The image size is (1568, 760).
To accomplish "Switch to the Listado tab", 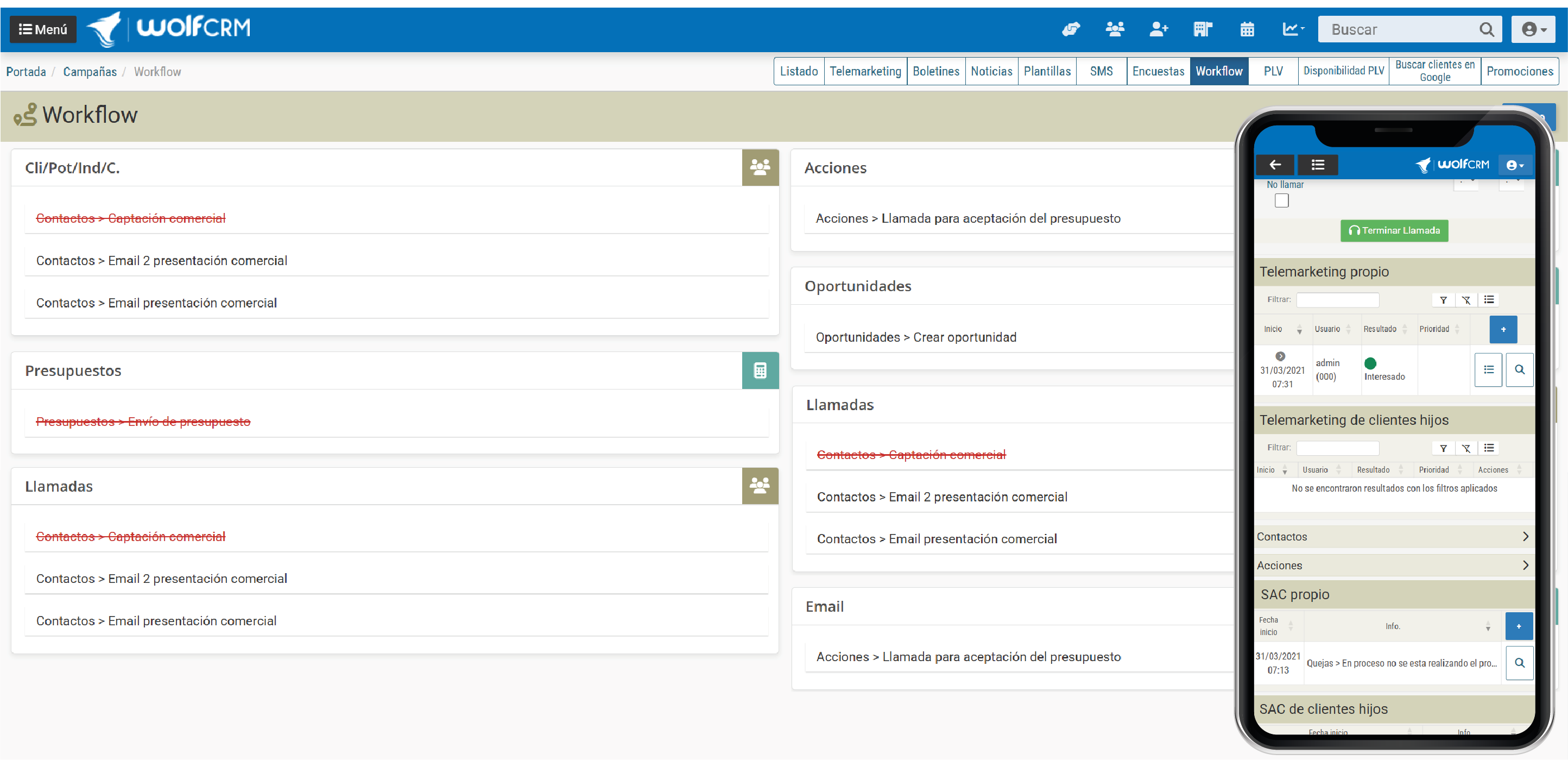I will pyautogui.click(x=799, y=71).
